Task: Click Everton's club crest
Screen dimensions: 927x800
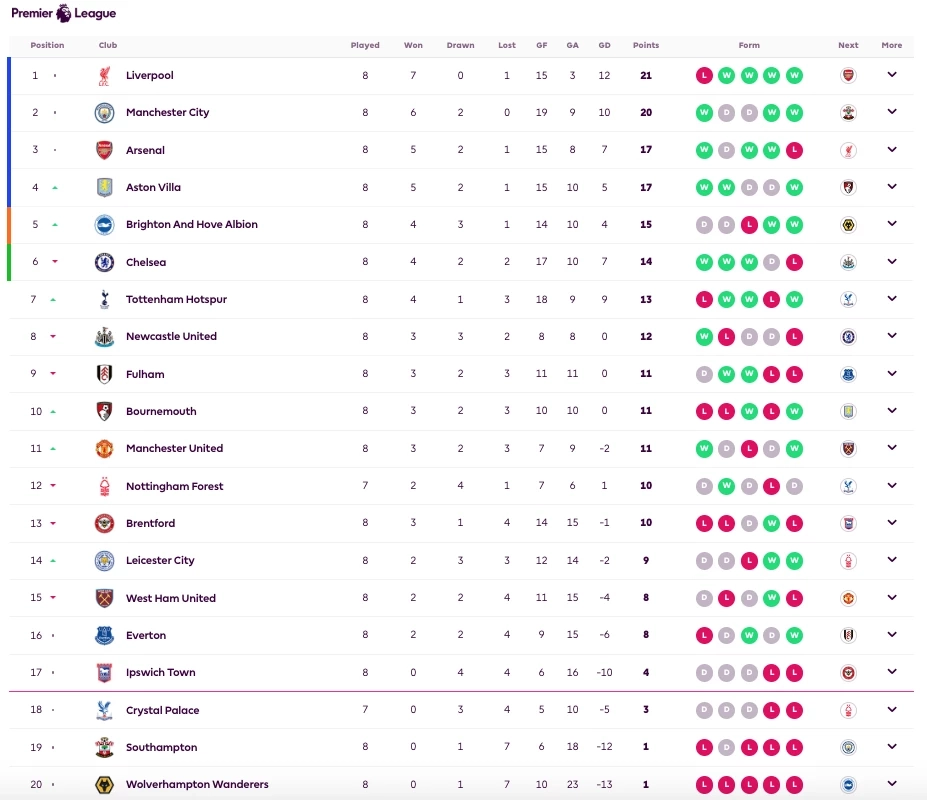Action: click(105, 635)
